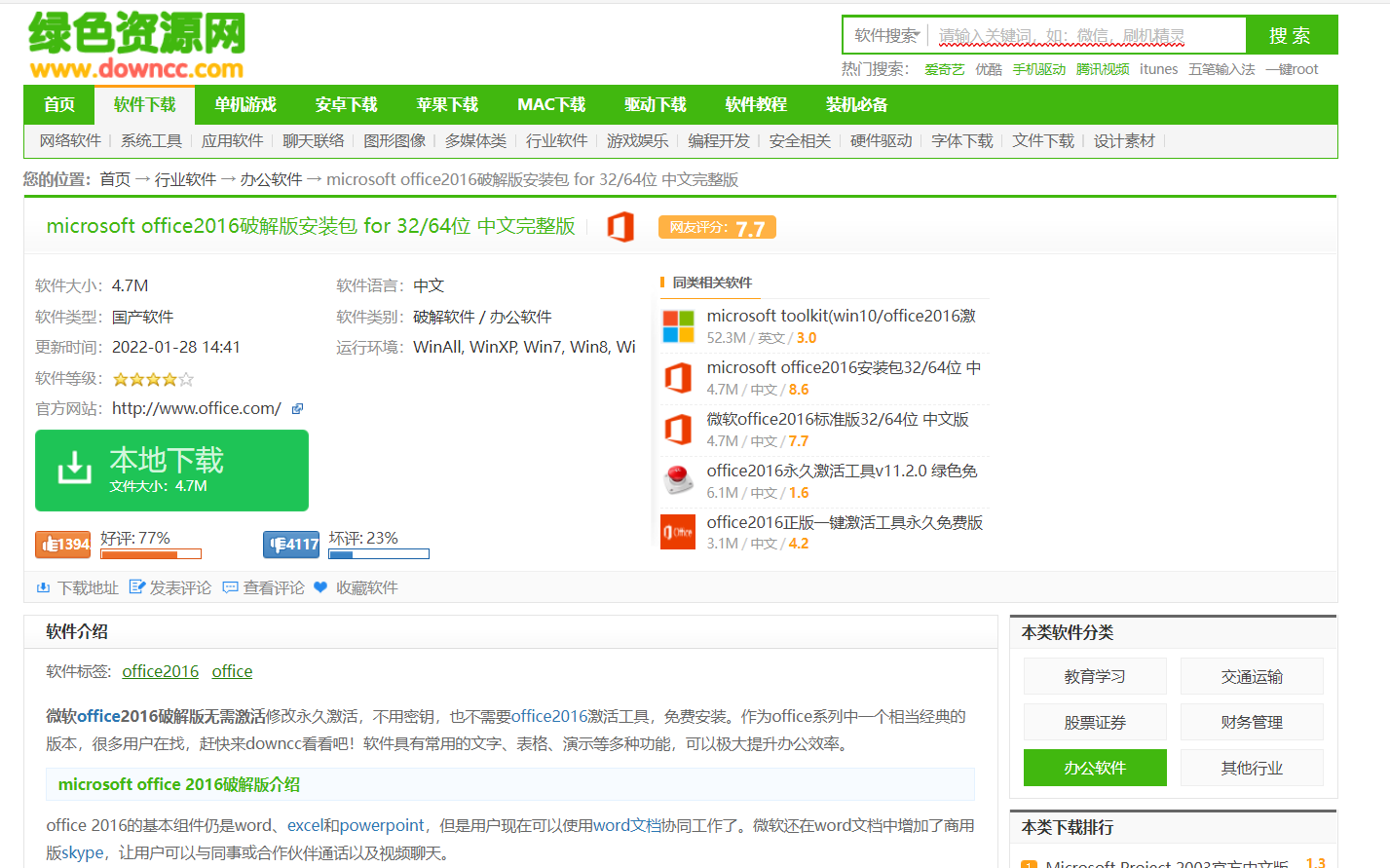Click the external link icon after office.com
The width and height of the screenshot is (1390, 868).
(298, 409)
